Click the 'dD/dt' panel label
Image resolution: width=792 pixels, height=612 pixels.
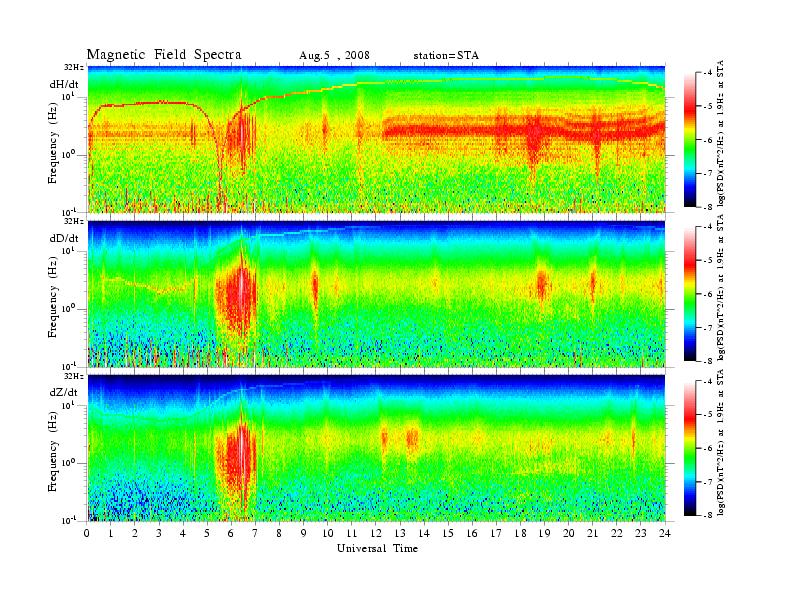(x=64, y=238)
